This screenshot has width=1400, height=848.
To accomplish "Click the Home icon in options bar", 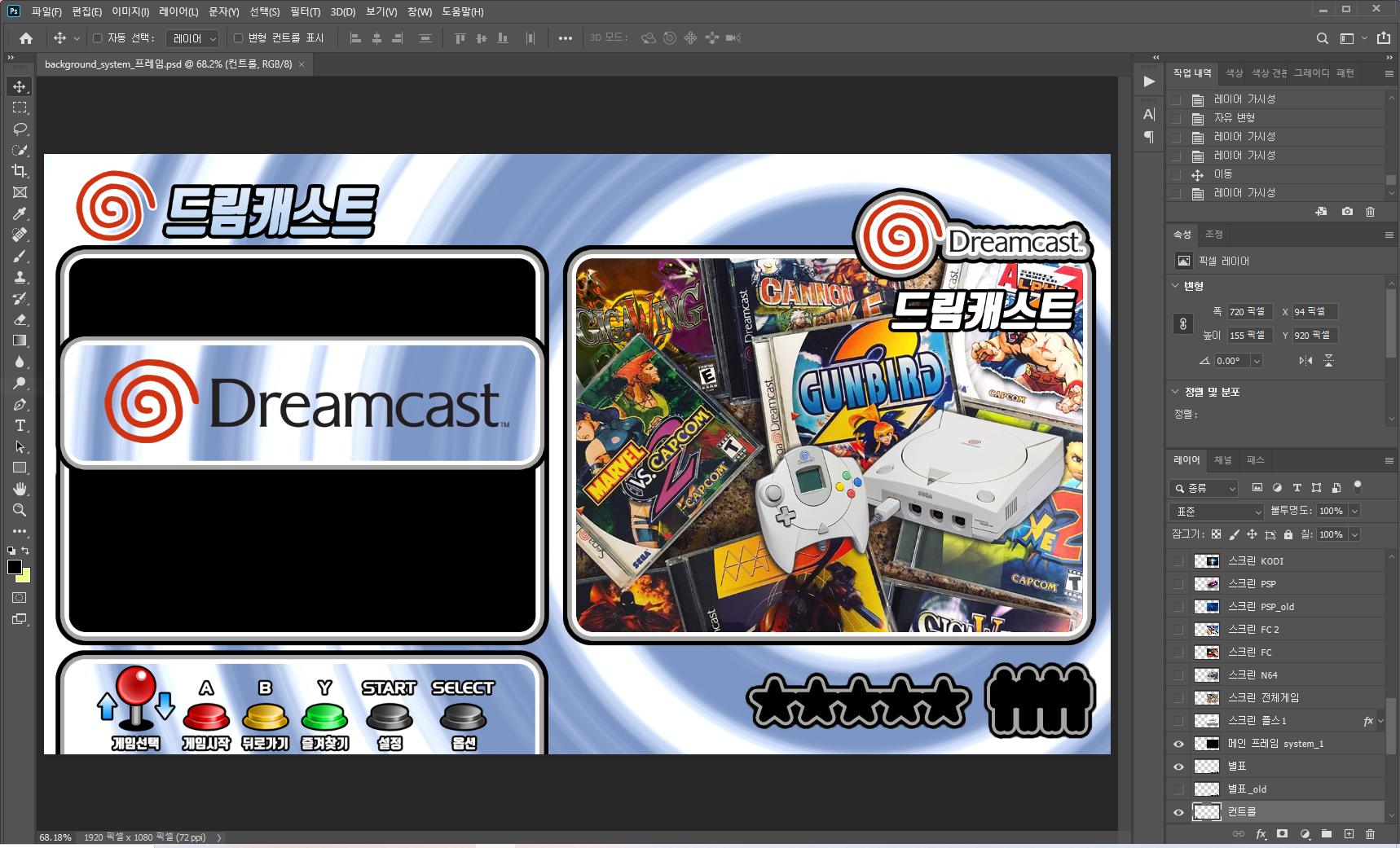I will click(26, 38).
